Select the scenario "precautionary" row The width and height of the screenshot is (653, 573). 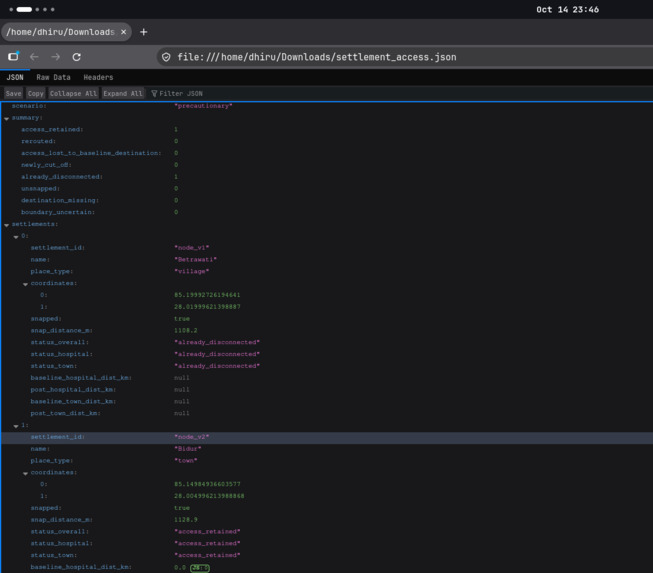click(327, 106)
